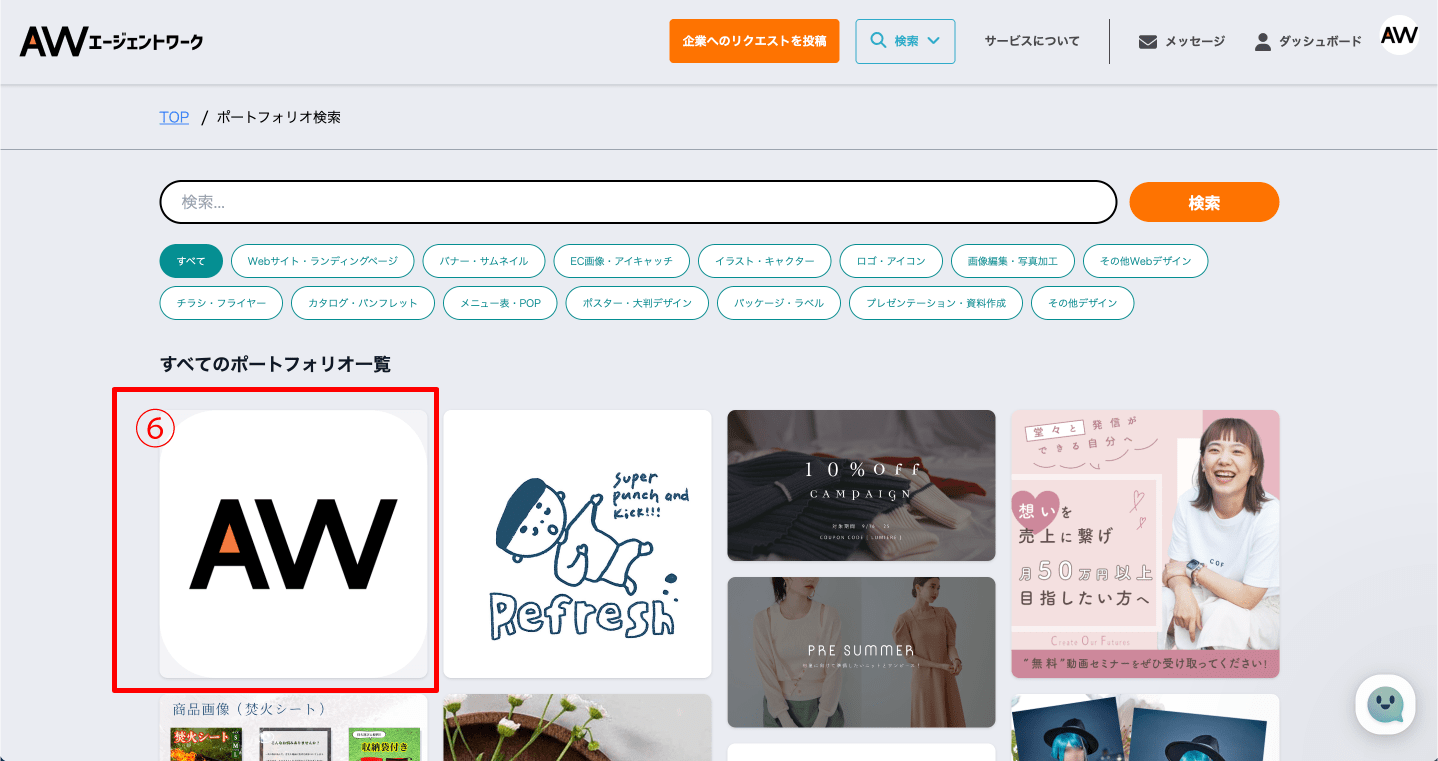Follow the TOP breadcrumb link

pos(174,117)
